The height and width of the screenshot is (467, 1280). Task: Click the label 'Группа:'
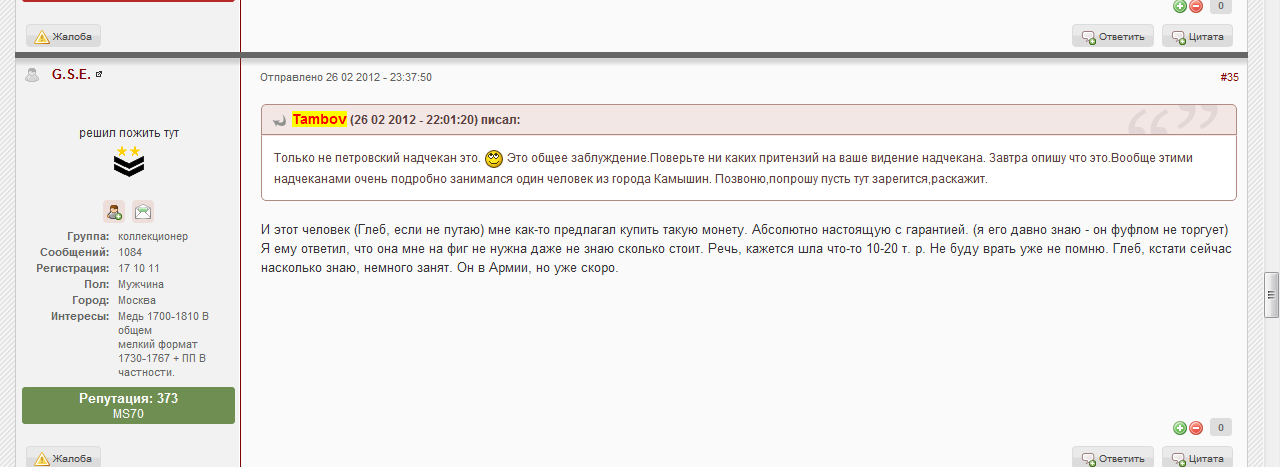(x=89, y=236)
